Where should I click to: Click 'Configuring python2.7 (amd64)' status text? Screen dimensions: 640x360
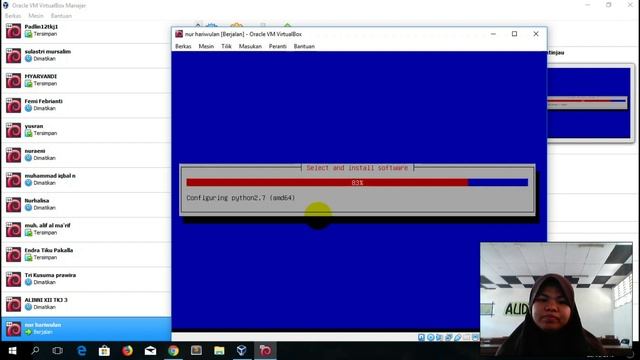240,198
